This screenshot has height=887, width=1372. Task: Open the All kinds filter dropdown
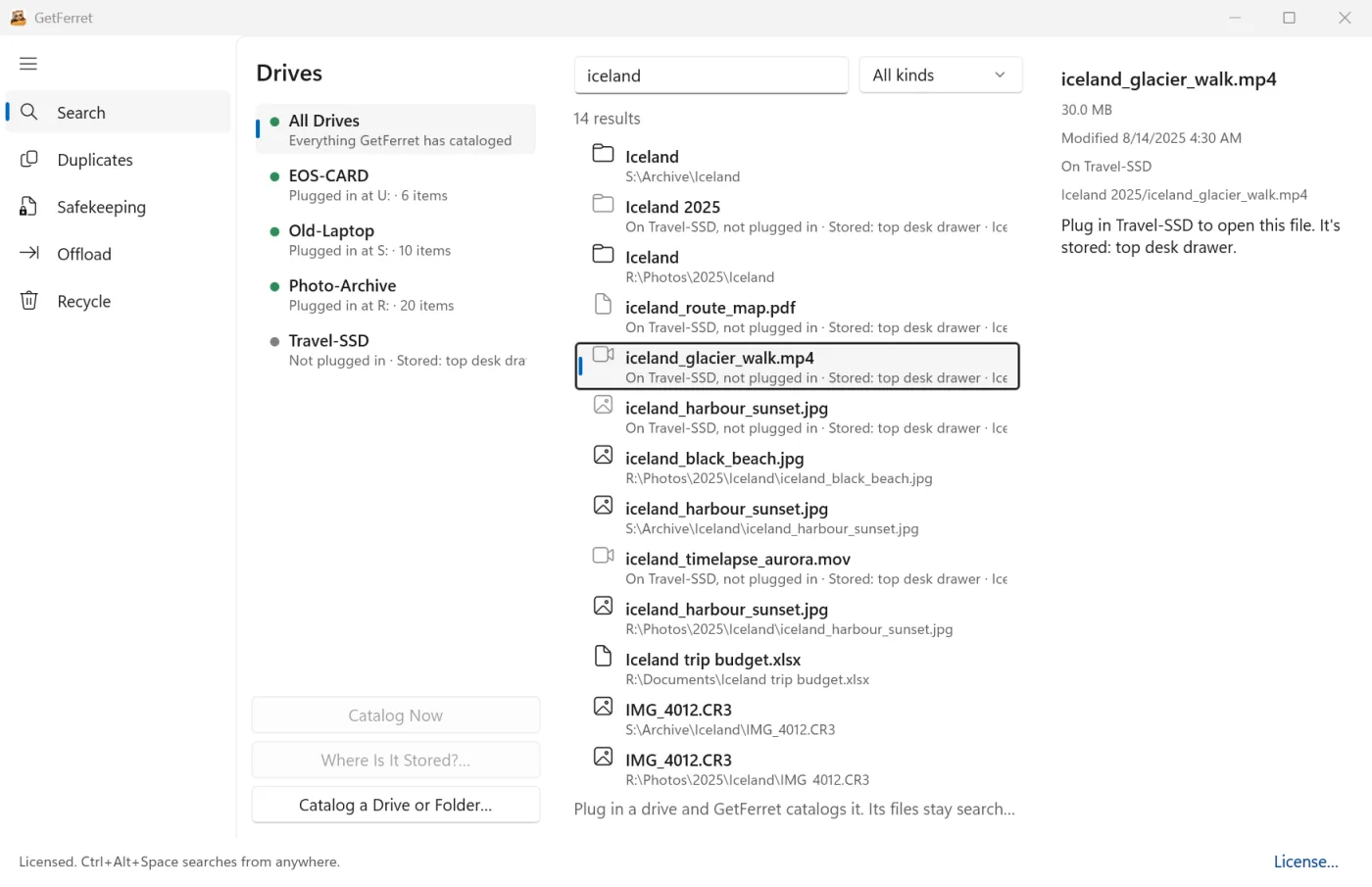941,75
